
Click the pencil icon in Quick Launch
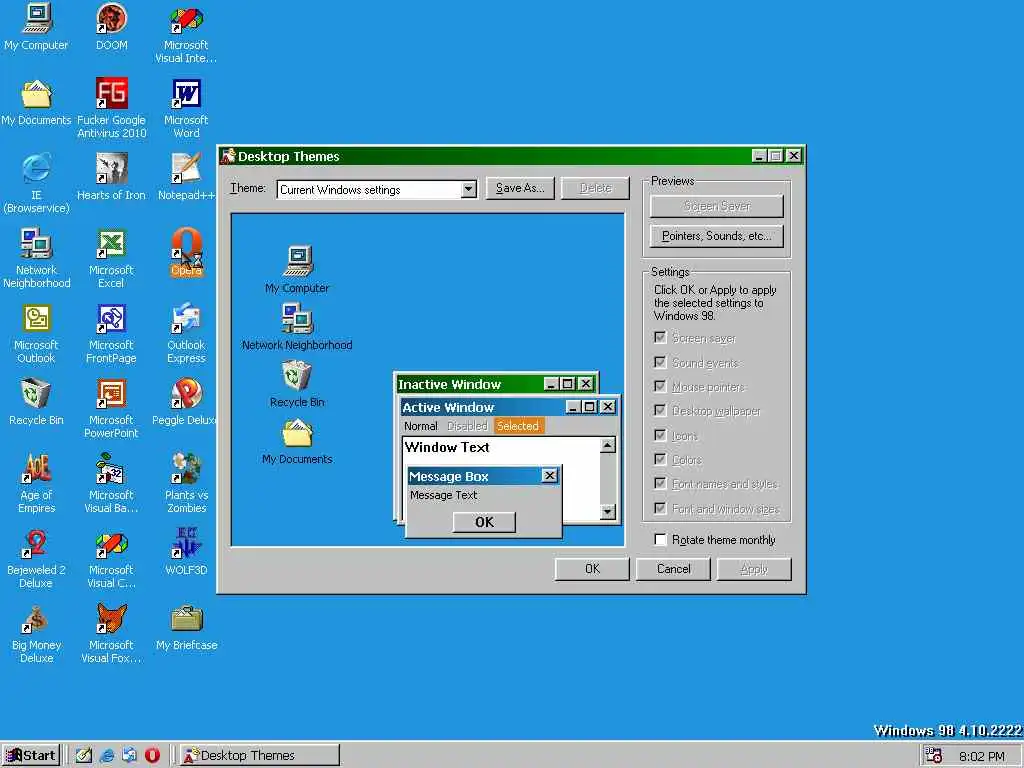tap(84, 756)
